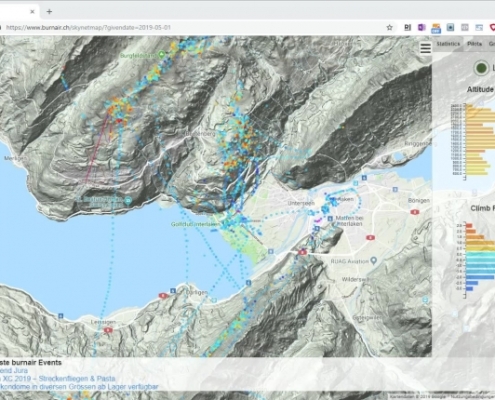Select the RUAG Aviation map pin
The image size is (495, 400).
(374, 261)
